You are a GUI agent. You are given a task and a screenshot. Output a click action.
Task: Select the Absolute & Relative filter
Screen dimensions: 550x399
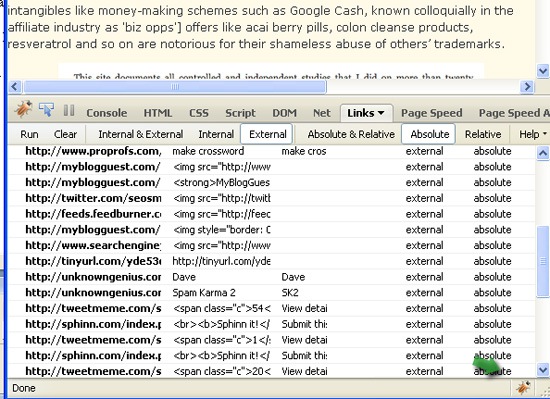click(x=351, y=134)
